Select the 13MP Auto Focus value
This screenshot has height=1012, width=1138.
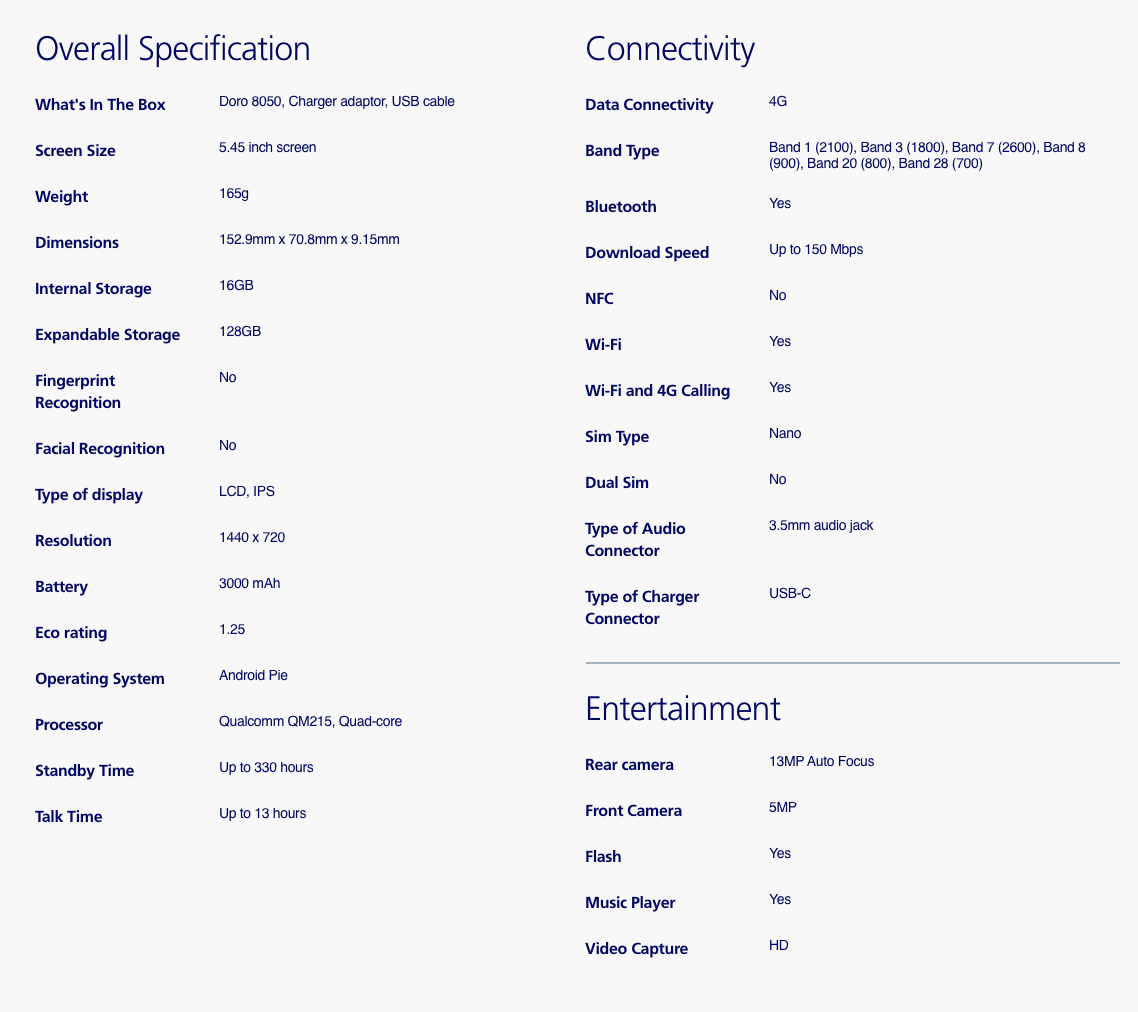tap(821, 761)
